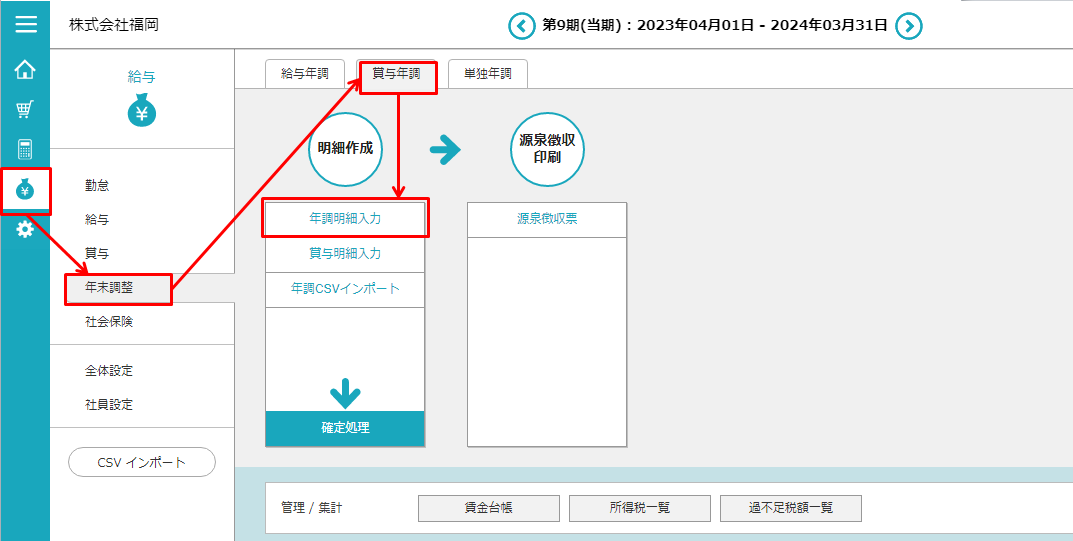The width and height of the screenshot is (1073, 541).
Task: Open 社会保険 menu item
Action: (109, 322)
